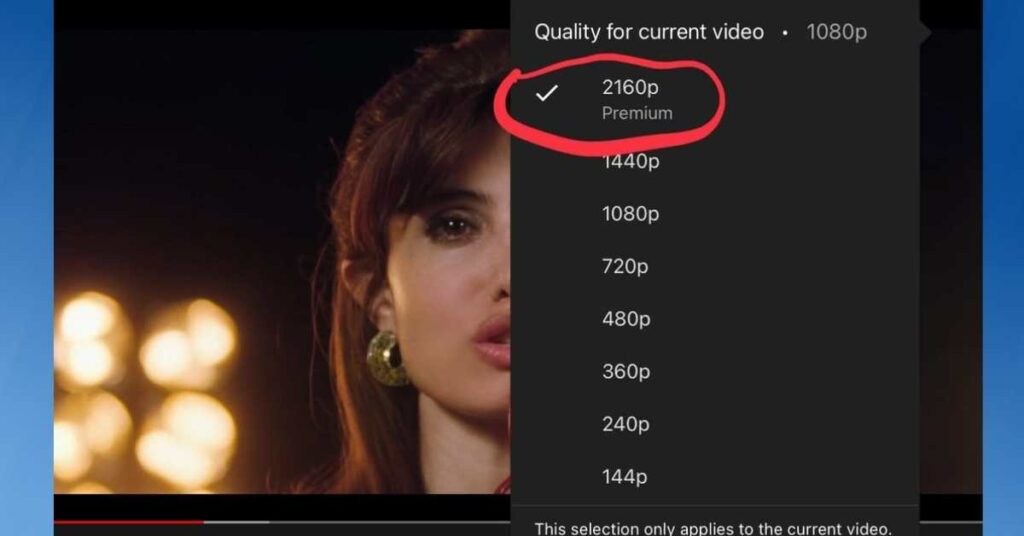Click the grey buffered section of progress bar
Screen dimensions: 1024x536
pyautogui.click(x=236, y=522)
